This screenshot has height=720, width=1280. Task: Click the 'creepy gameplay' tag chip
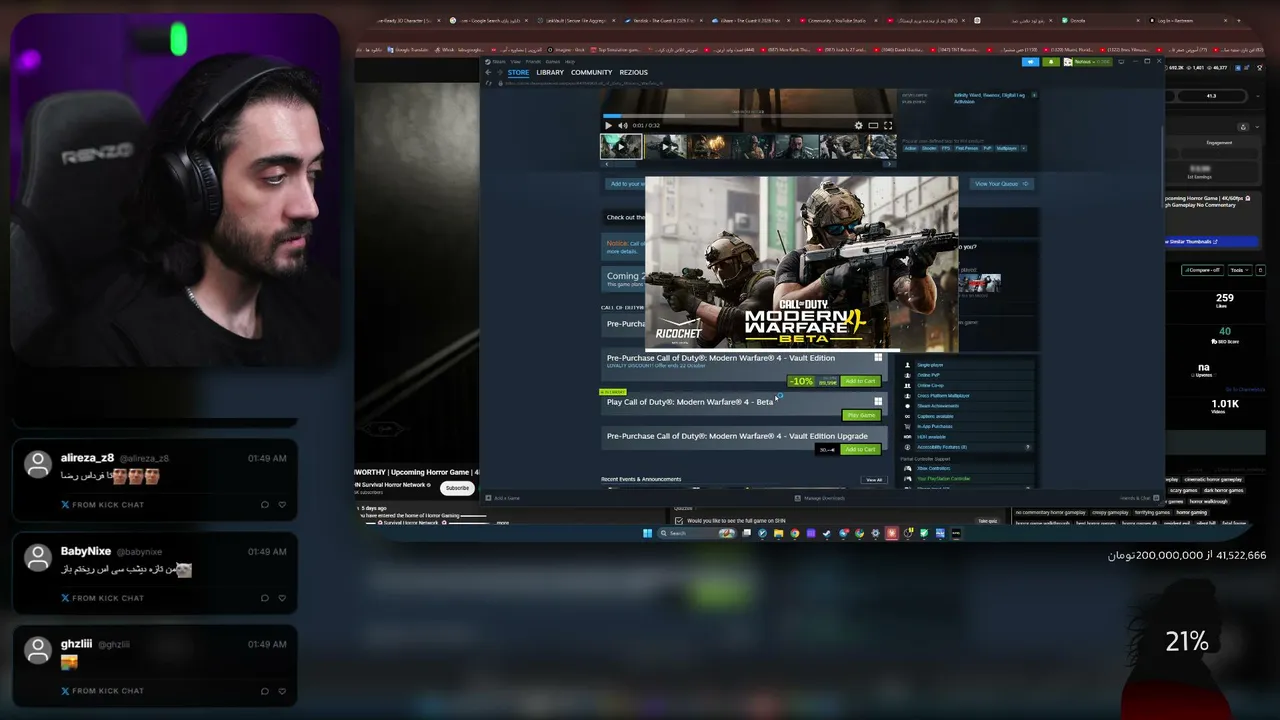coord(1110,512)
